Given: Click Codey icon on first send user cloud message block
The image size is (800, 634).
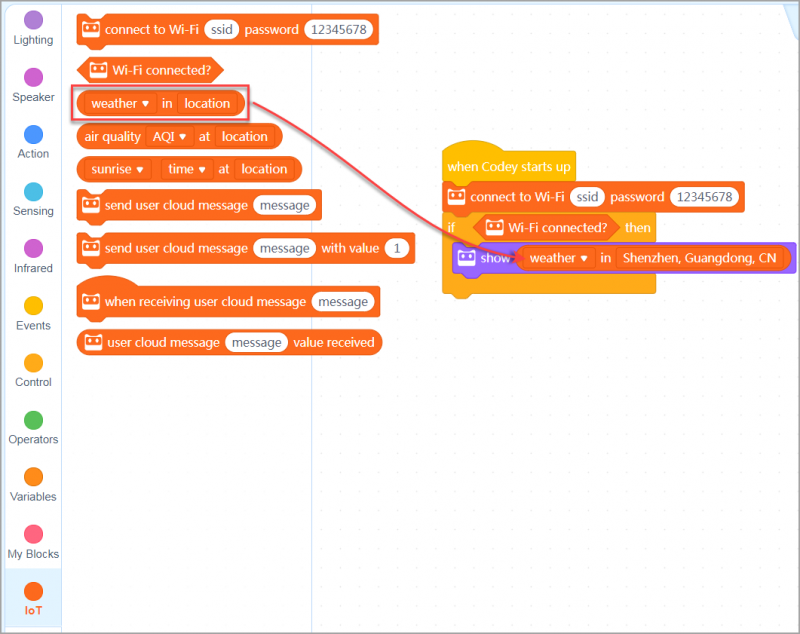Looking at the screenshot, I should tap(91, 205).
